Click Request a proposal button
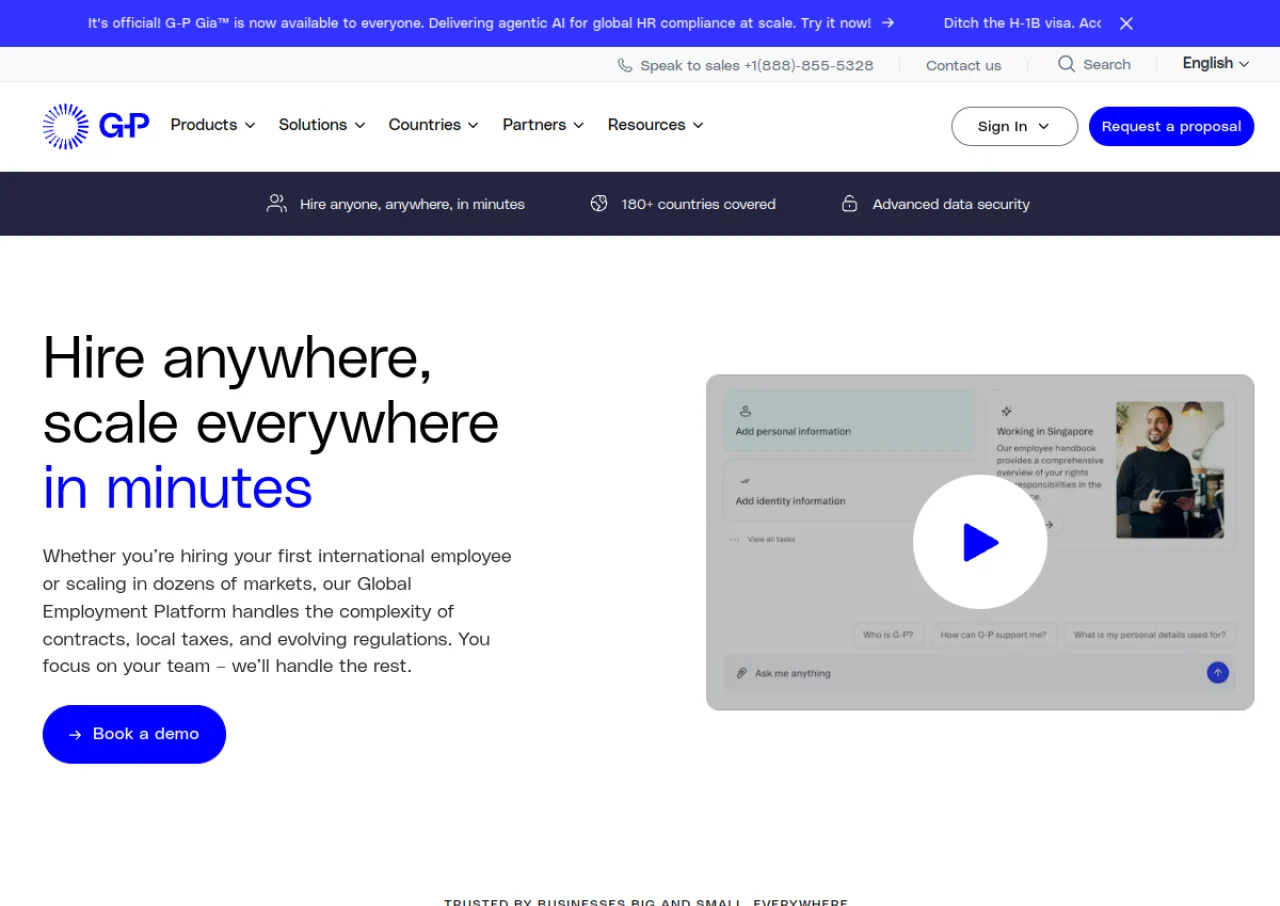Image resolution: width=1280 pixels, height=906 pixels. [x=1171, y=126]
